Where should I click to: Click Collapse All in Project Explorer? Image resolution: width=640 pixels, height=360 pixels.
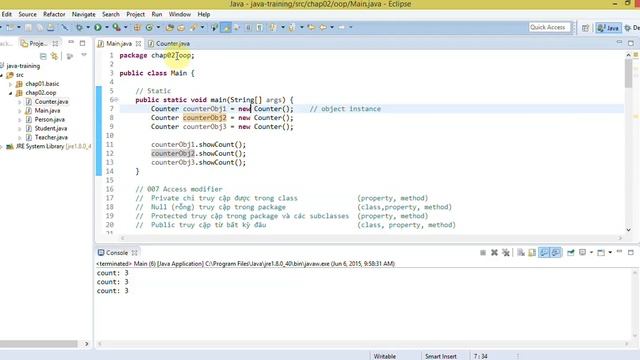43,56
